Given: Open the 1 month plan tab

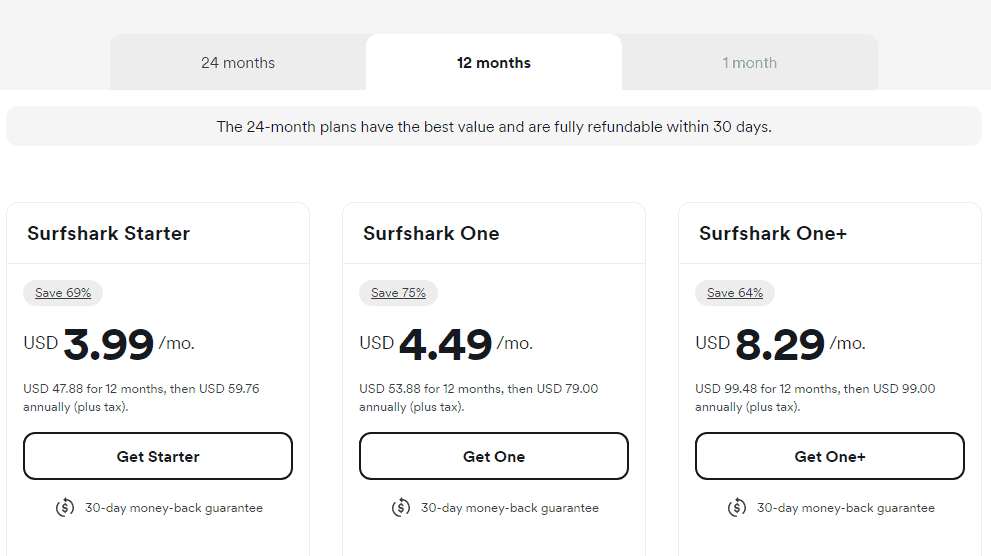Looking at the screenshot, I should 750,63.
